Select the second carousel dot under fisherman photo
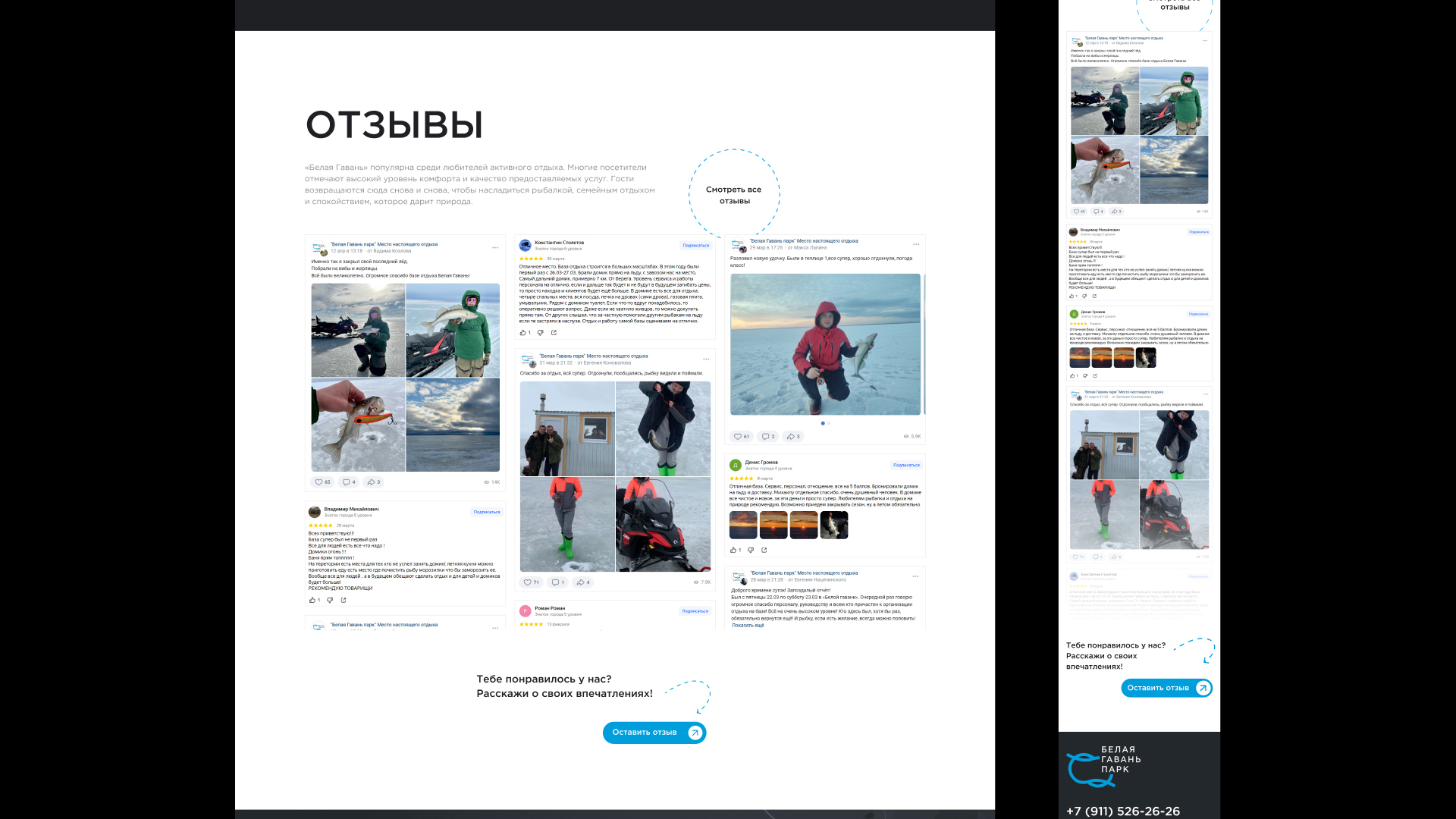This screenshot has height=819, width=1456. (829, 423)
